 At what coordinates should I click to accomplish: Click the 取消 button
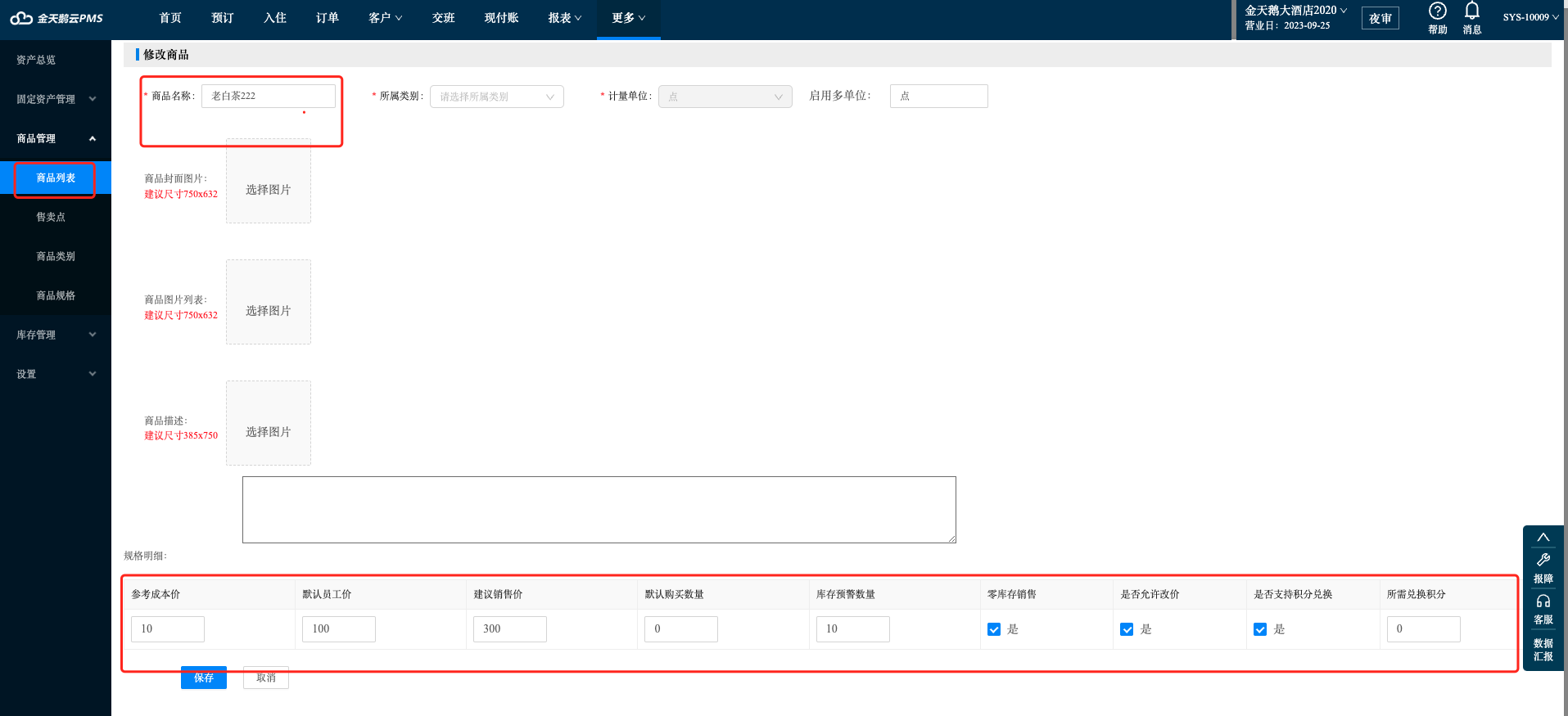(266, 678)
